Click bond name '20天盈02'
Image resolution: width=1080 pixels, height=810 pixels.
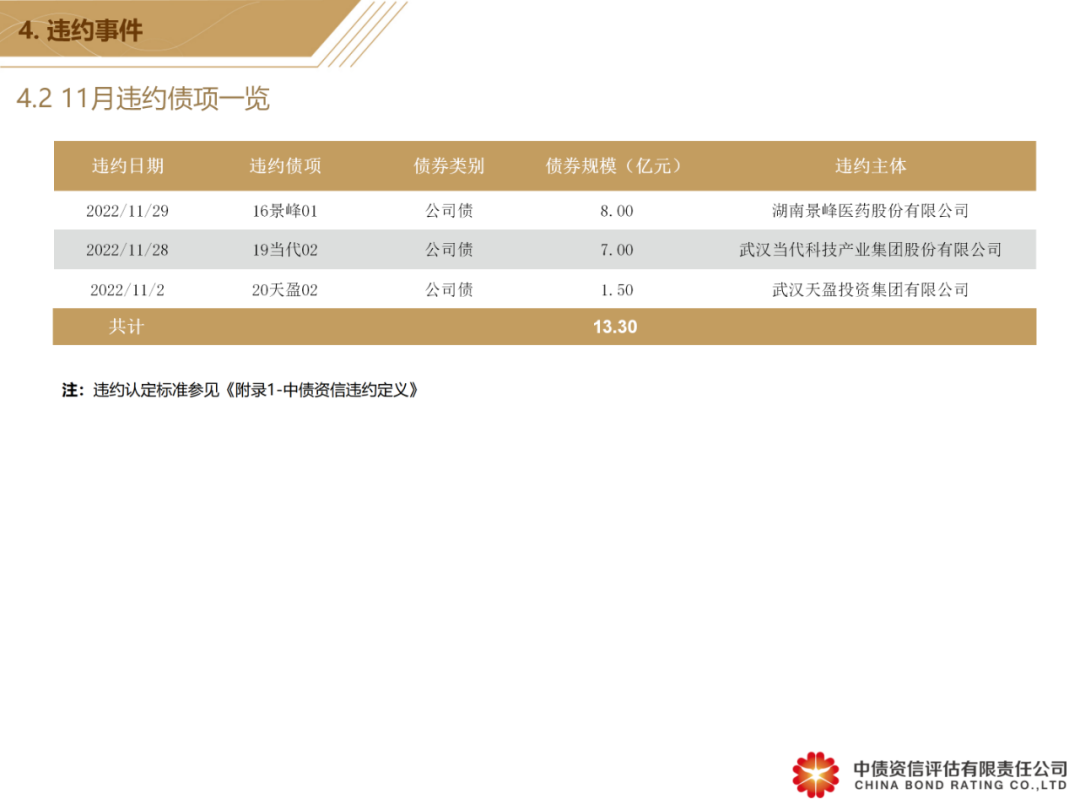[x=285, y=290]
